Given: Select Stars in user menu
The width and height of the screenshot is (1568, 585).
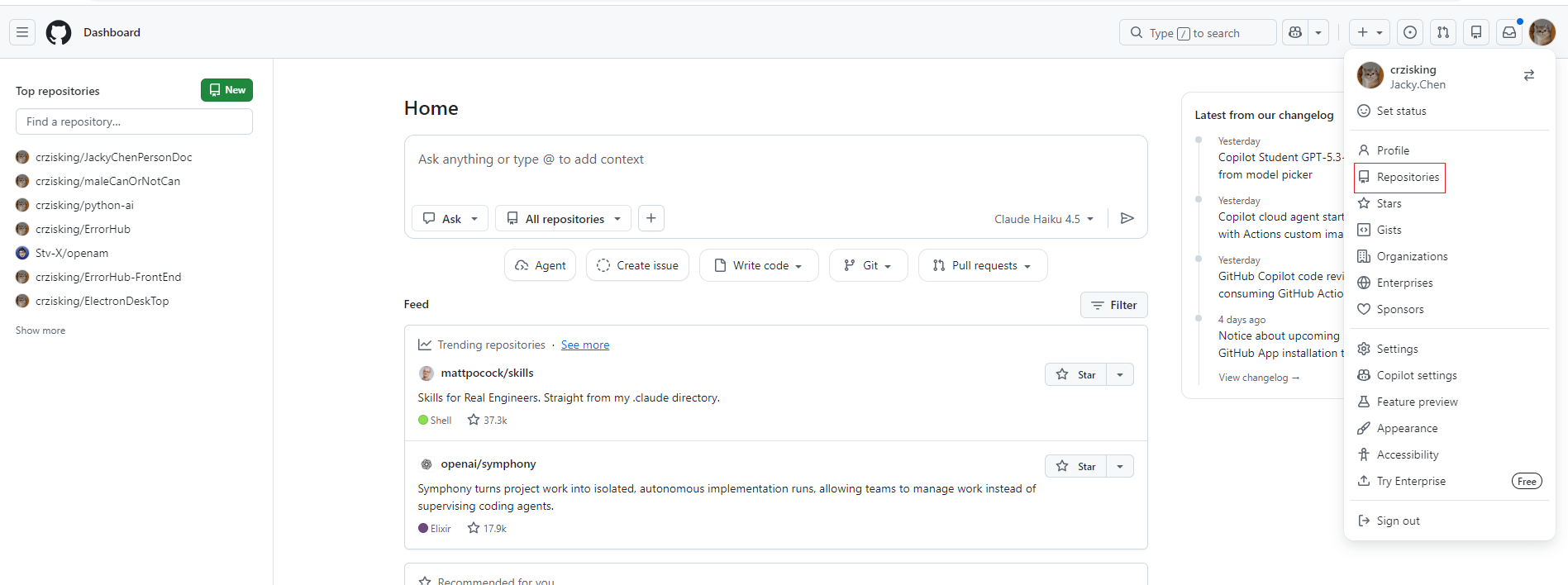Looking at the screenshot, I should tap(1450, 203).
